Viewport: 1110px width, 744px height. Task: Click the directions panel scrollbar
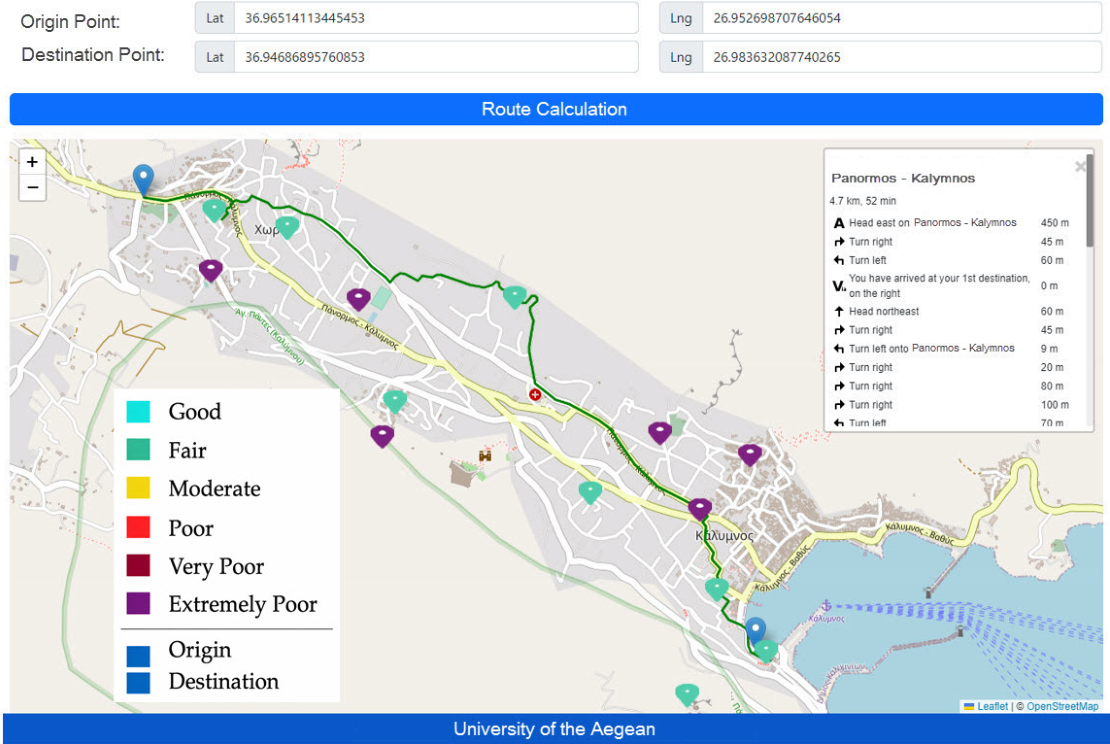pos(1090,200)
